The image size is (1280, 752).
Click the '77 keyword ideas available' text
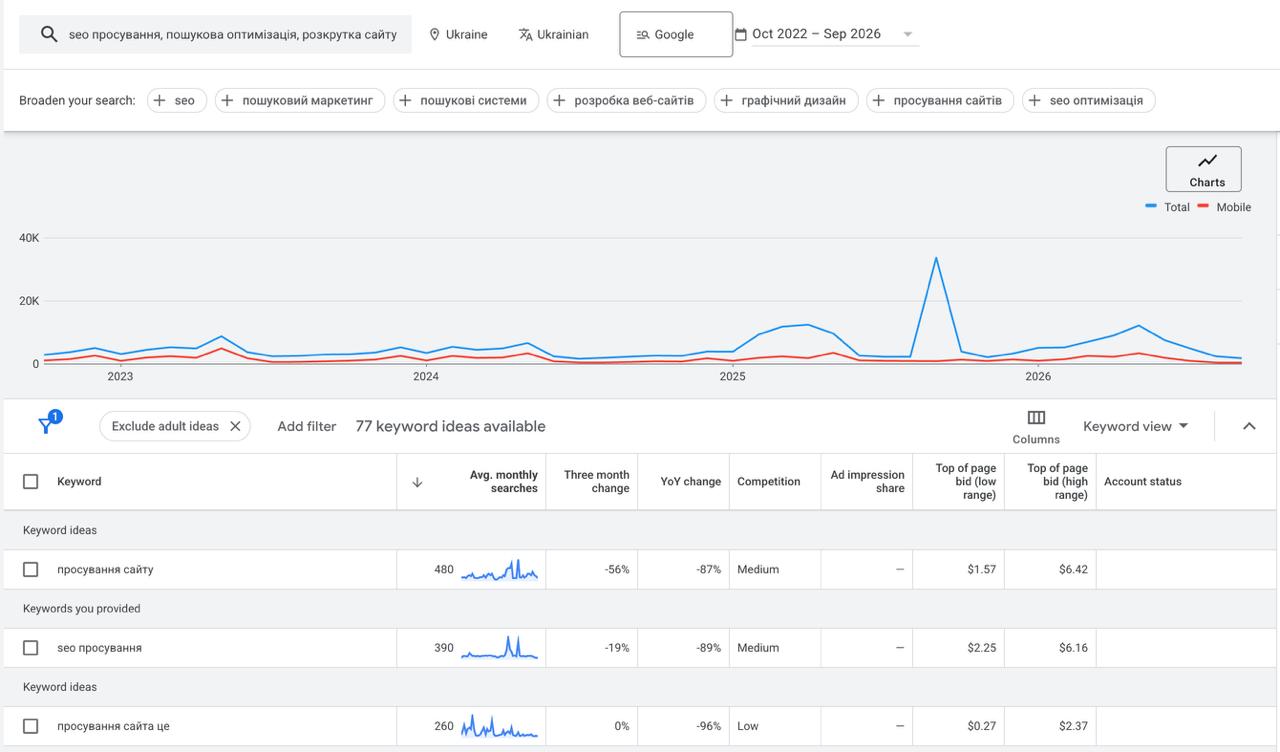451,426
